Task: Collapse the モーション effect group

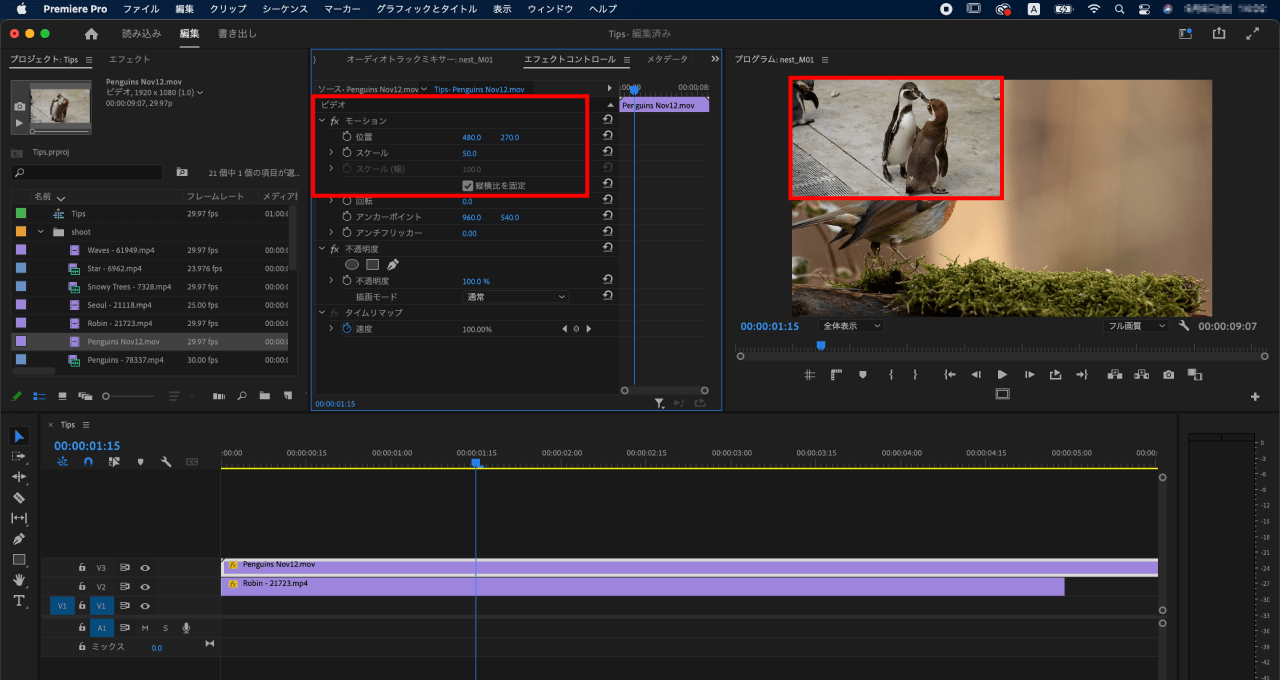Action: [321, 120]
